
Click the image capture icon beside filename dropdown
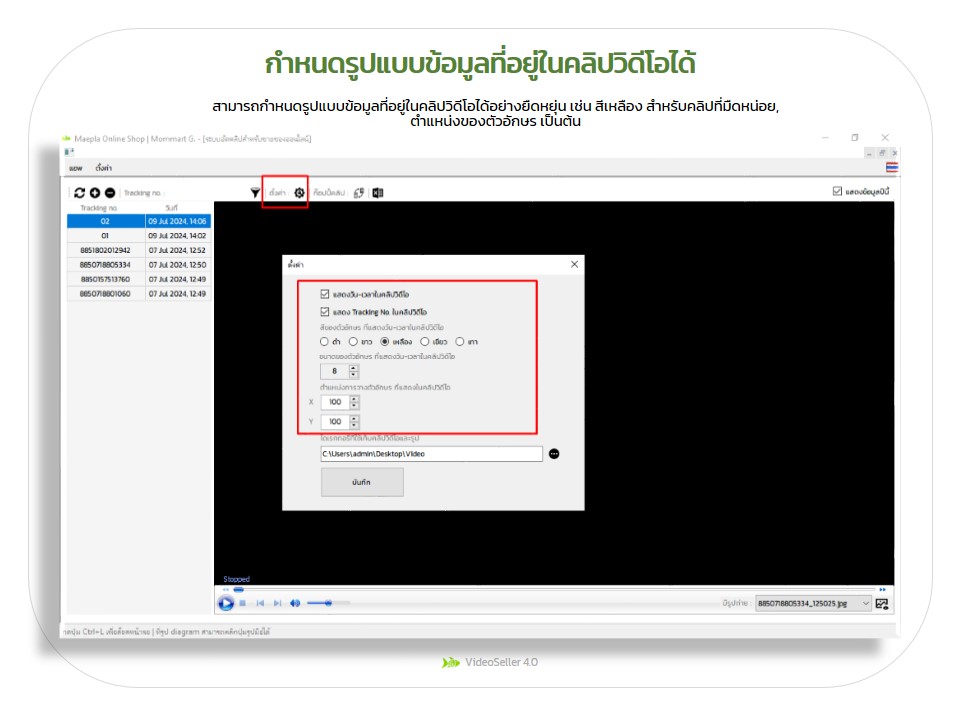881,603
